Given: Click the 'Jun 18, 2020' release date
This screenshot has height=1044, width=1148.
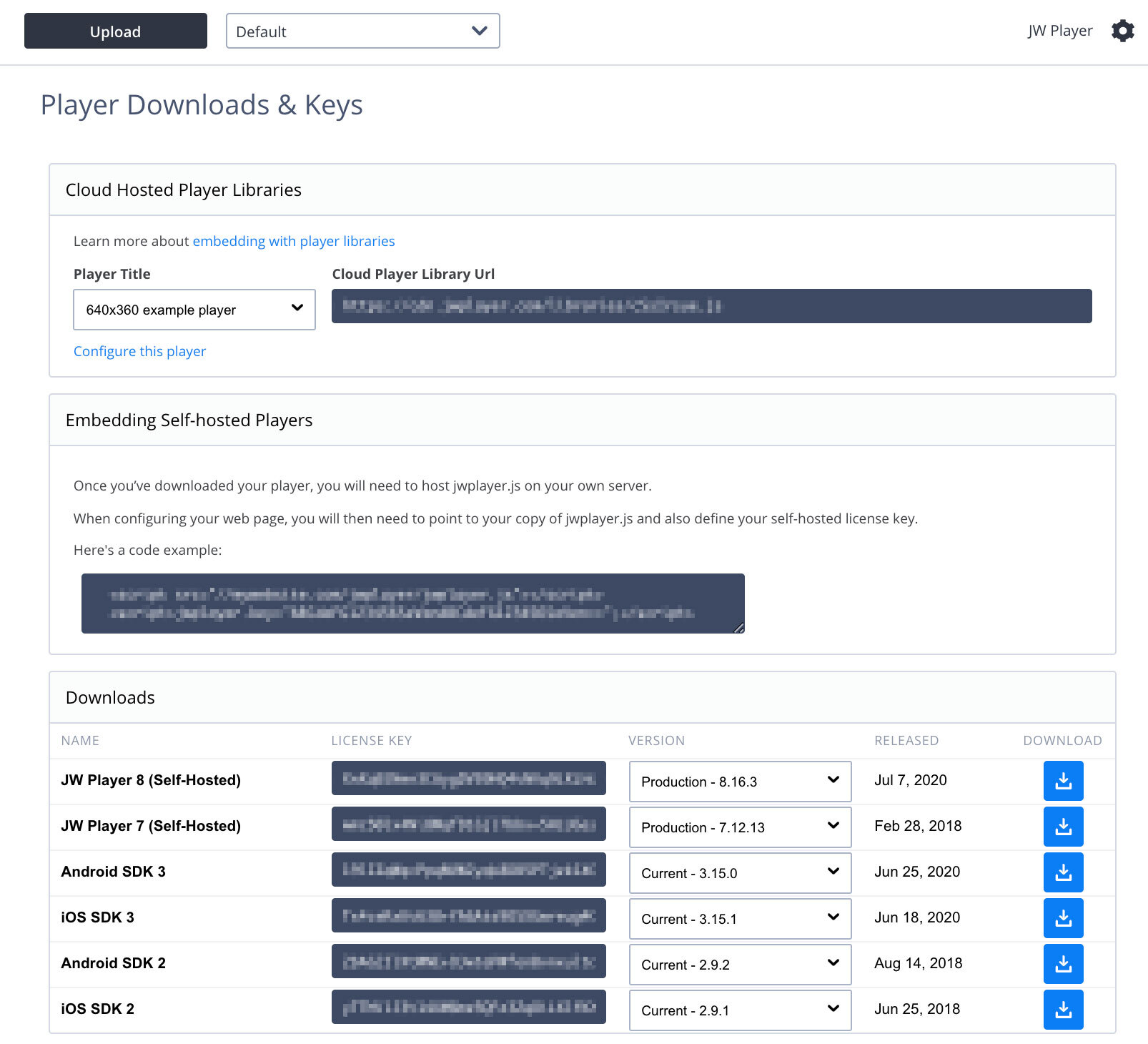Looking at the screenshot, I should click(917, 917).
